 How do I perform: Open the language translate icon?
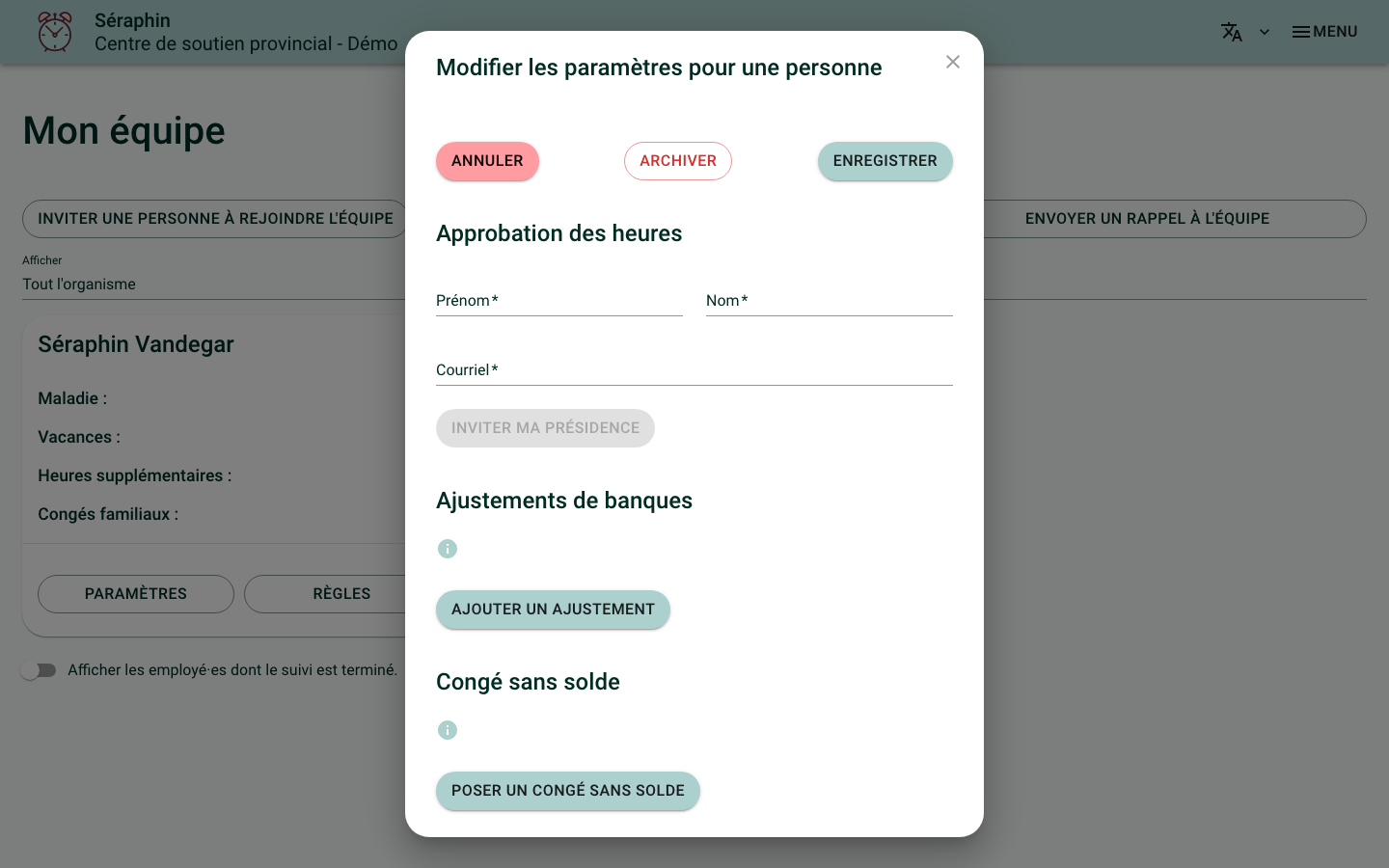[x=1232, y=32]
